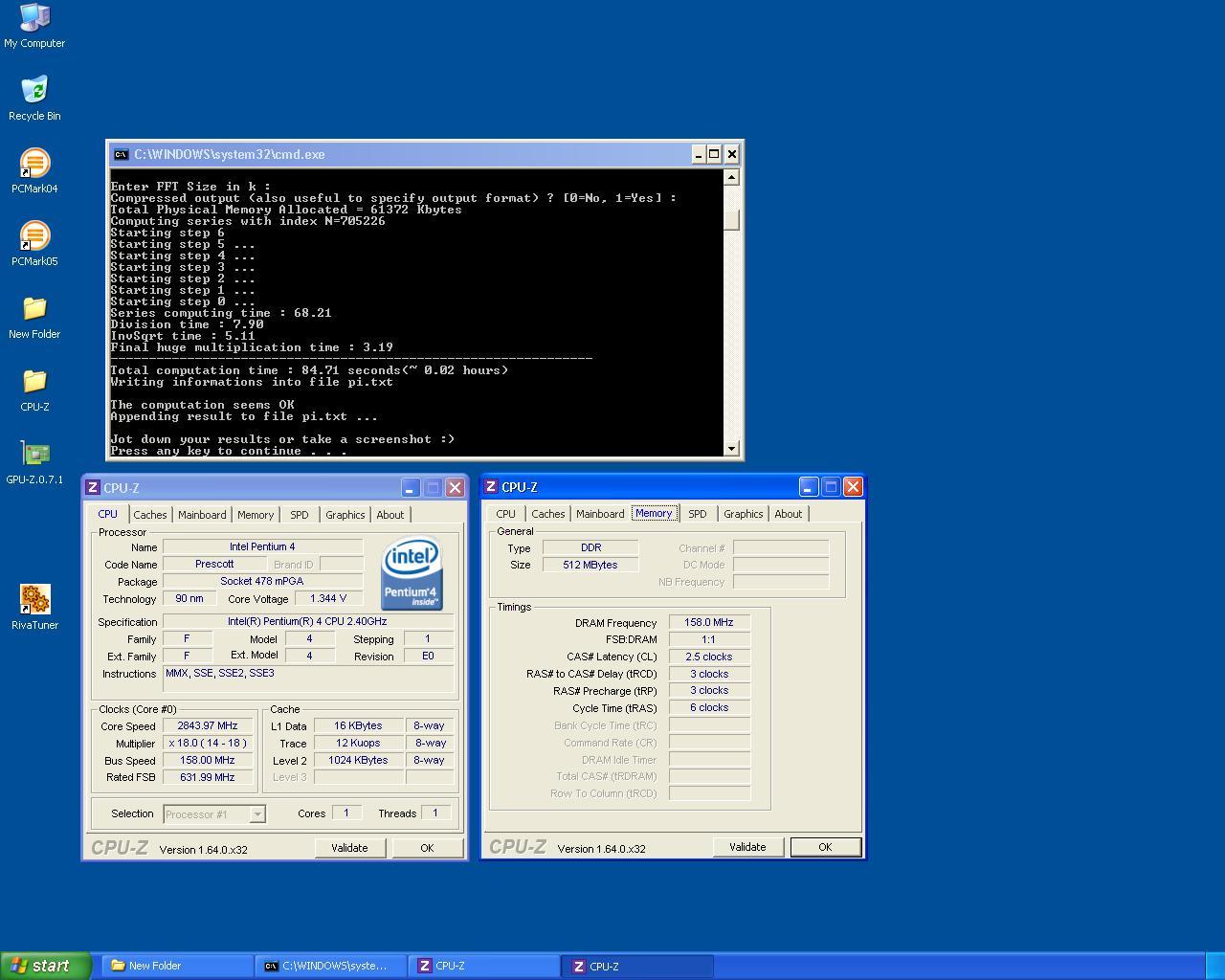Select the PCMark05 shortcut icon
This screenshot has width=1225, height=980.
34,245
